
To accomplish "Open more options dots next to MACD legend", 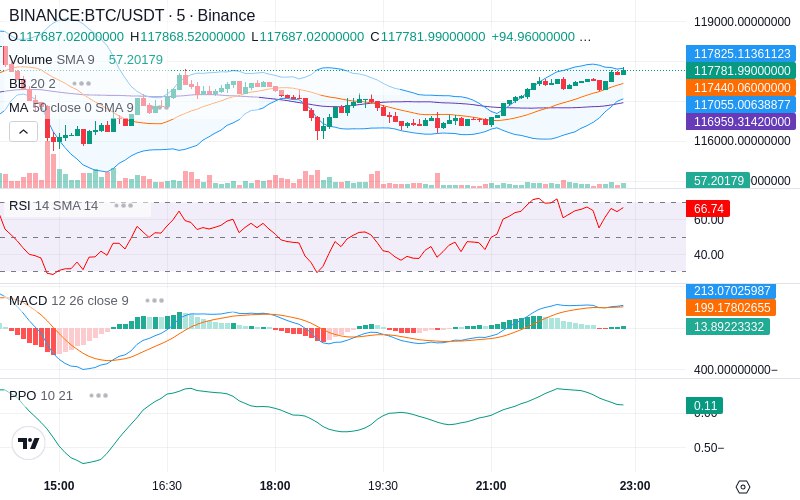I will tap(155, 301).
